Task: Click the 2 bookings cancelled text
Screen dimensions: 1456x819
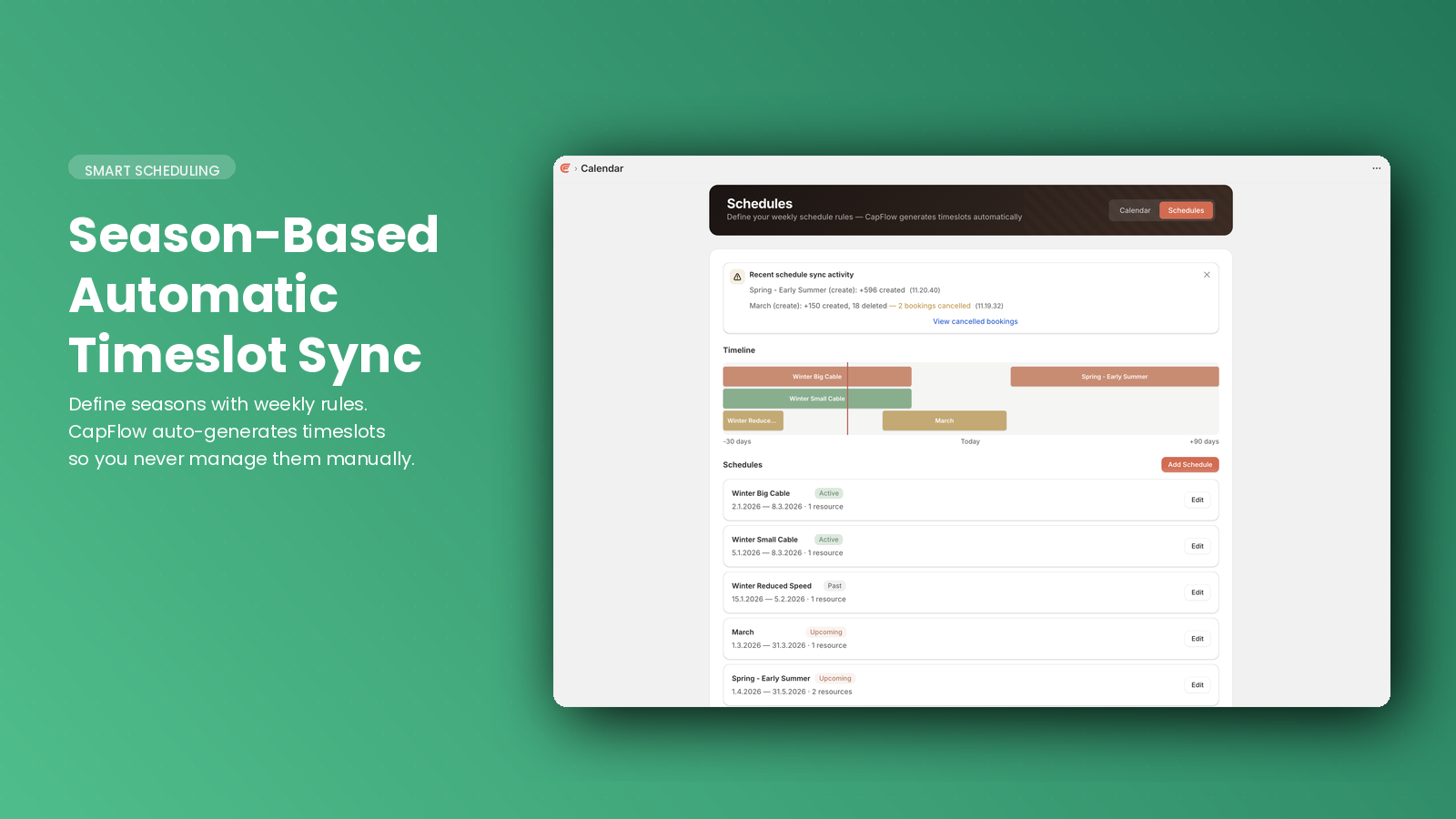Action: pos(934,306)
